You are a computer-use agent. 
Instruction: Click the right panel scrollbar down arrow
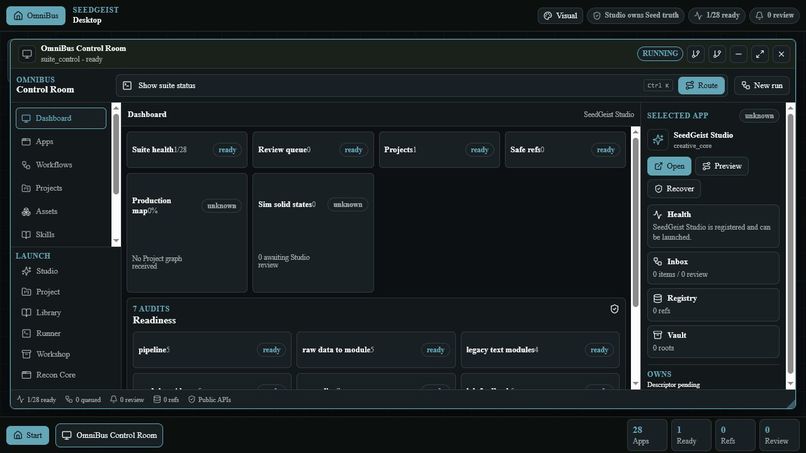tap(791, 384)
